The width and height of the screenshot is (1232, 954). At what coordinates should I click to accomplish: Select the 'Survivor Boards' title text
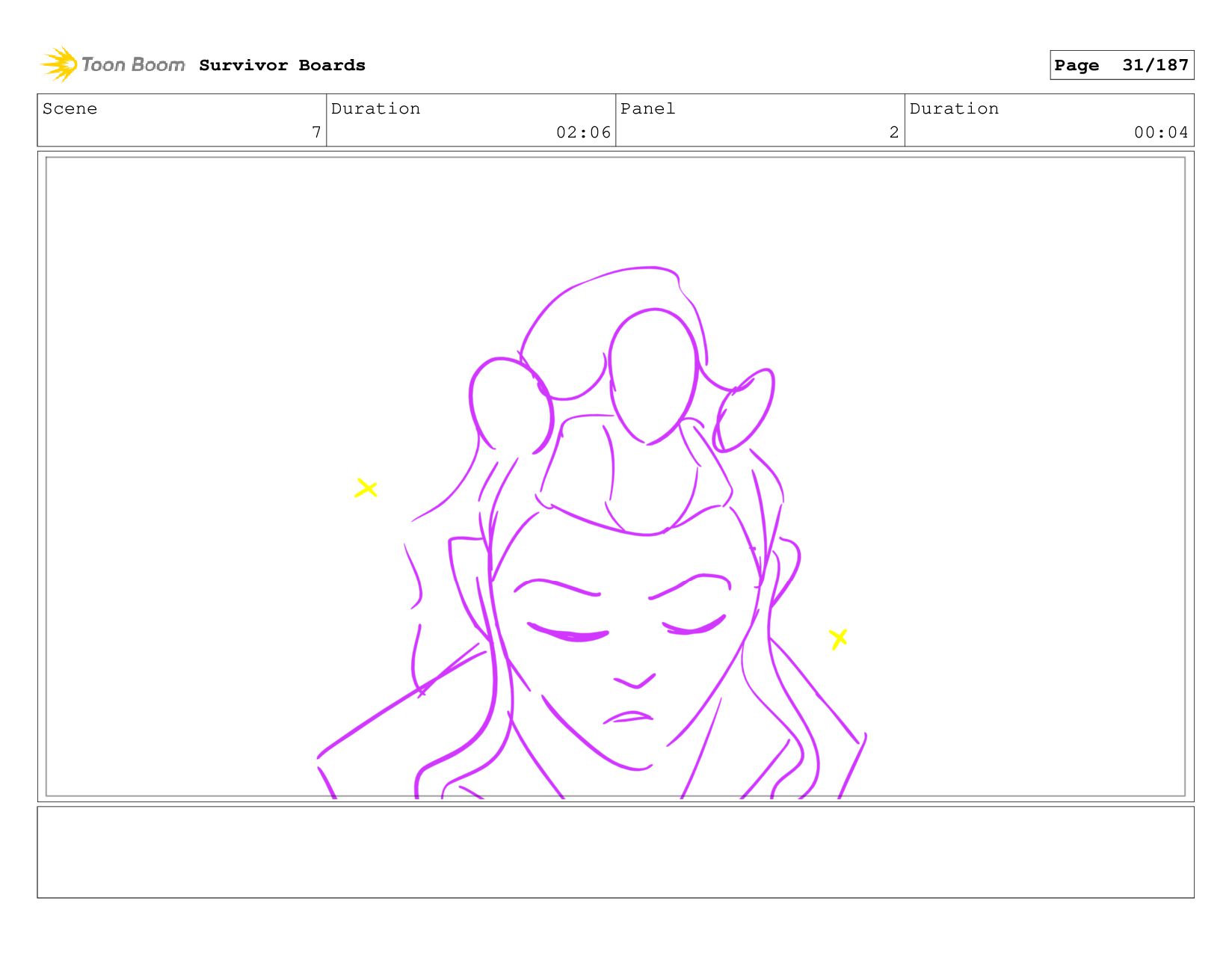(282, 65)
